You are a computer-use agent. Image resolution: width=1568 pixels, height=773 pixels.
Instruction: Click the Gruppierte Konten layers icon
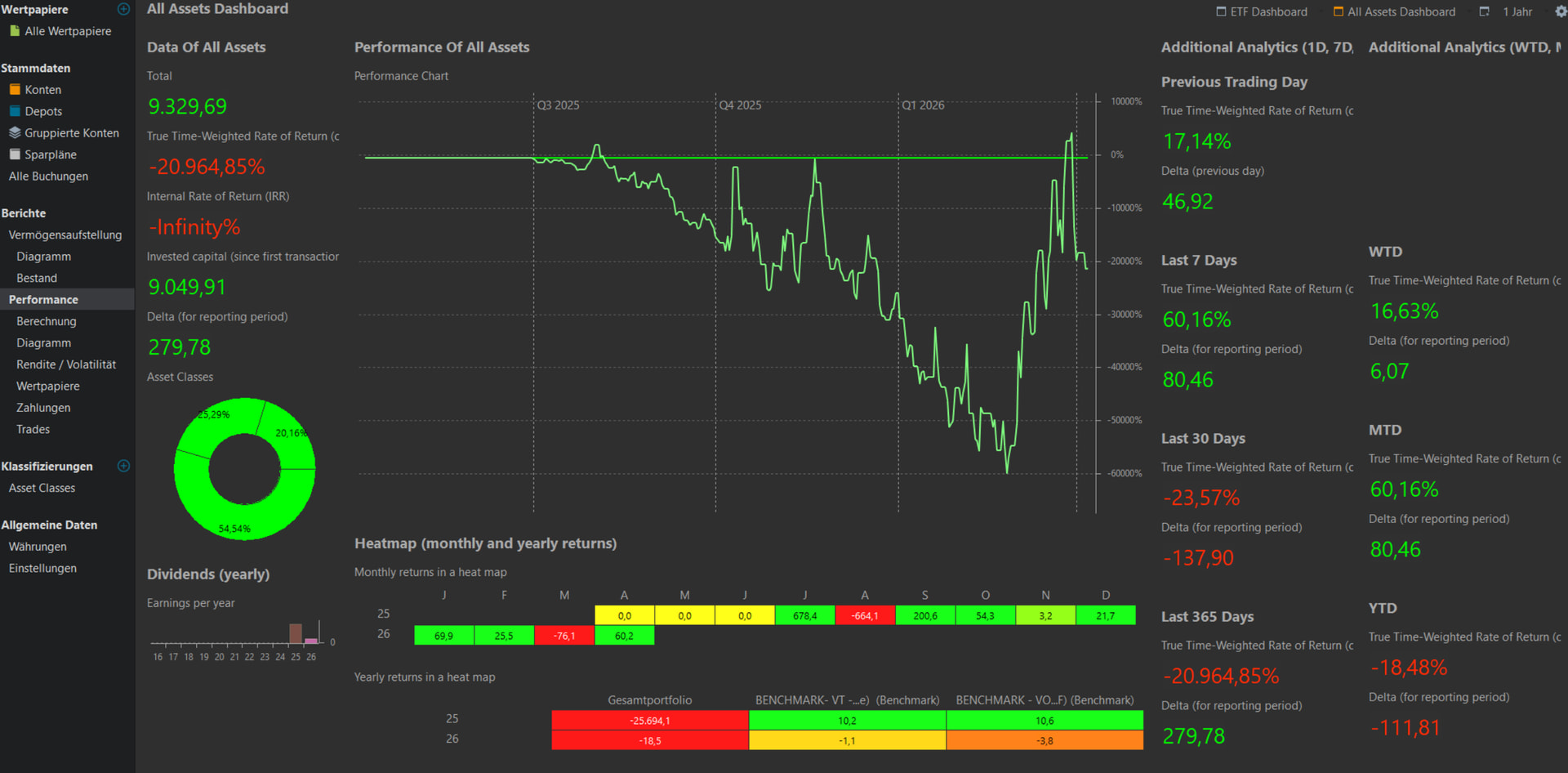point(15,133)
